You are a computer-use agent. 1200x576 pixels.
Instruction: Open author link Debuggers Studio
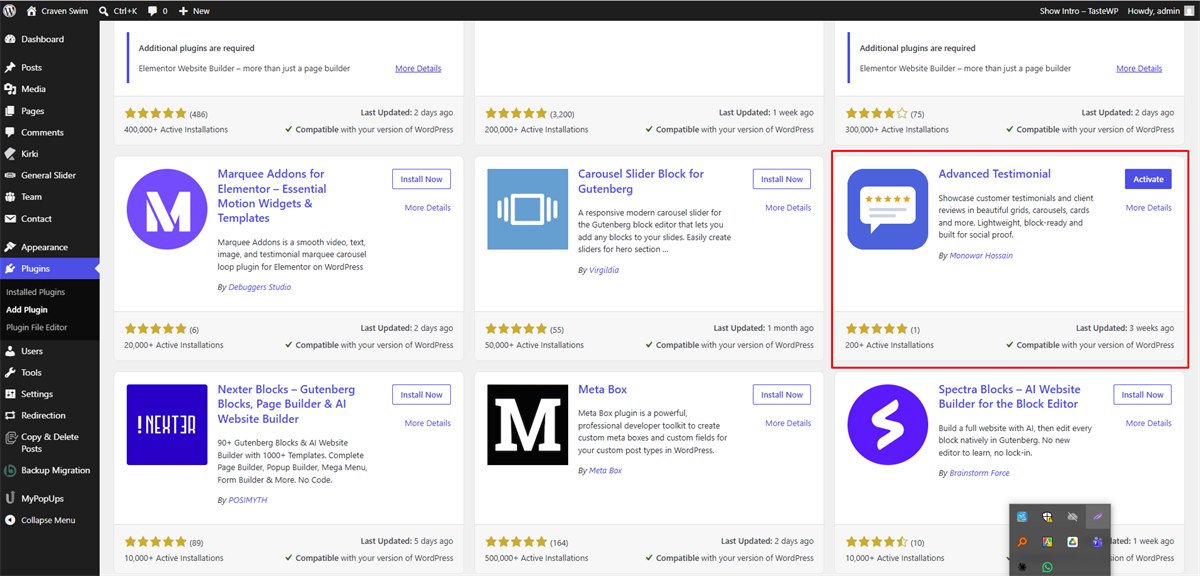click(260, 287)
